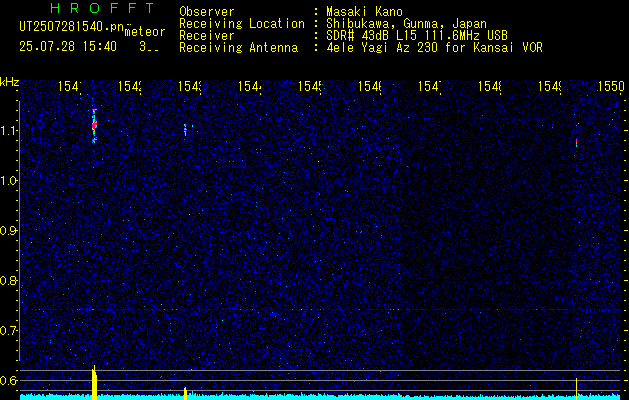Click the 1541 time label
629x400 pixels.
pyautogui.click(x=70, y=86)
